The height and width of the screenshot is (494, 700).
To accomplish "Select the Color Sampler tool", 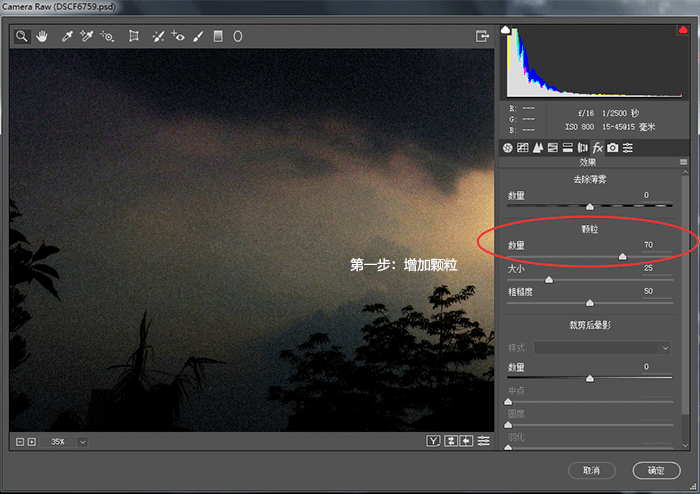I will pyautogui.click(x=86, y=36).
